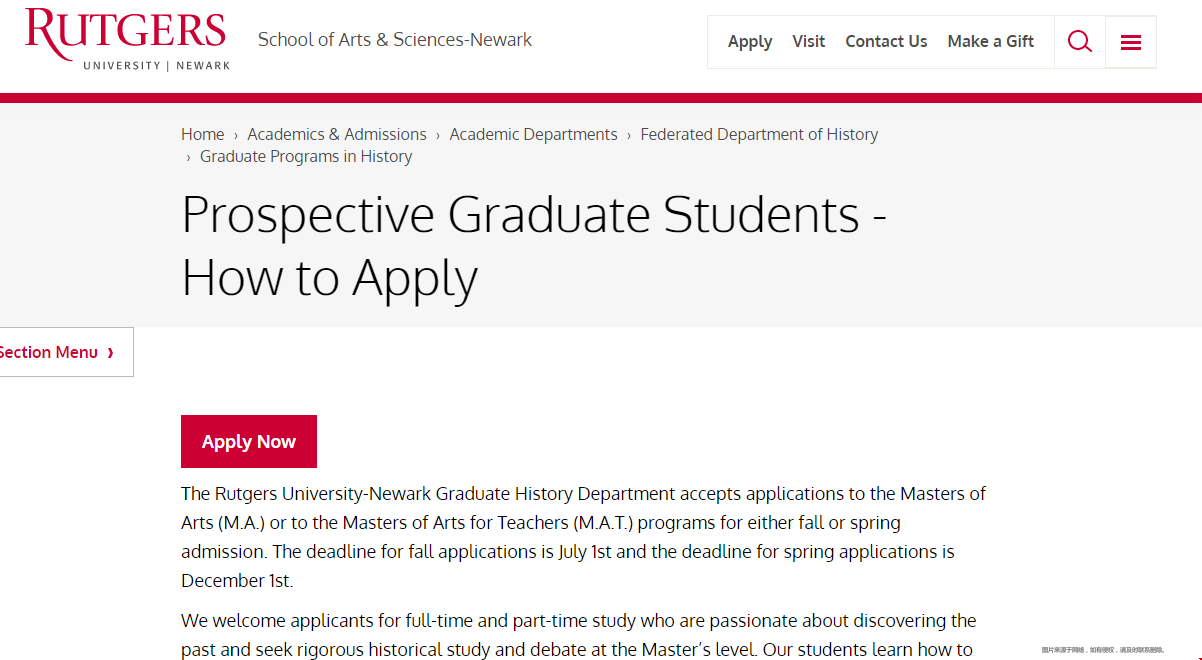Click the red divider bar below header

pos(601,98)
